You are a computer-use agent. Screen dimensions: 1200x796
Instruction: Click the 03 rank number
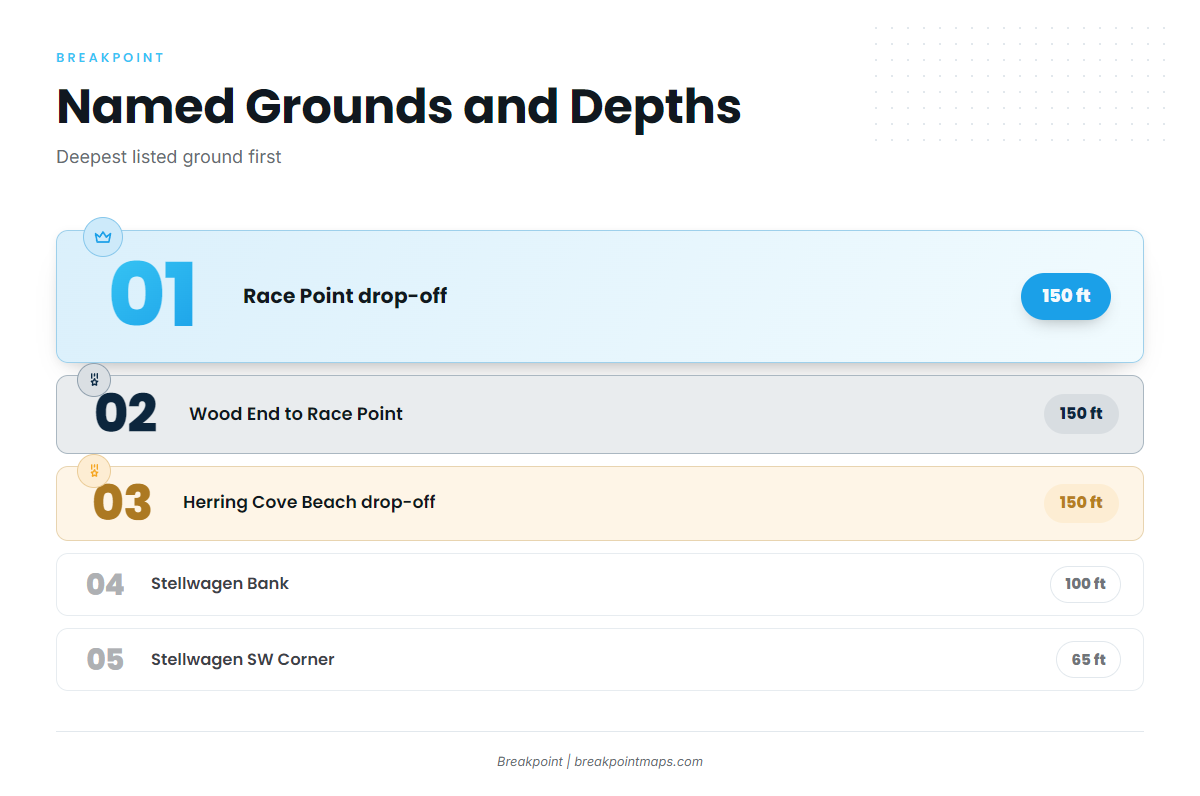click(122, 503)
